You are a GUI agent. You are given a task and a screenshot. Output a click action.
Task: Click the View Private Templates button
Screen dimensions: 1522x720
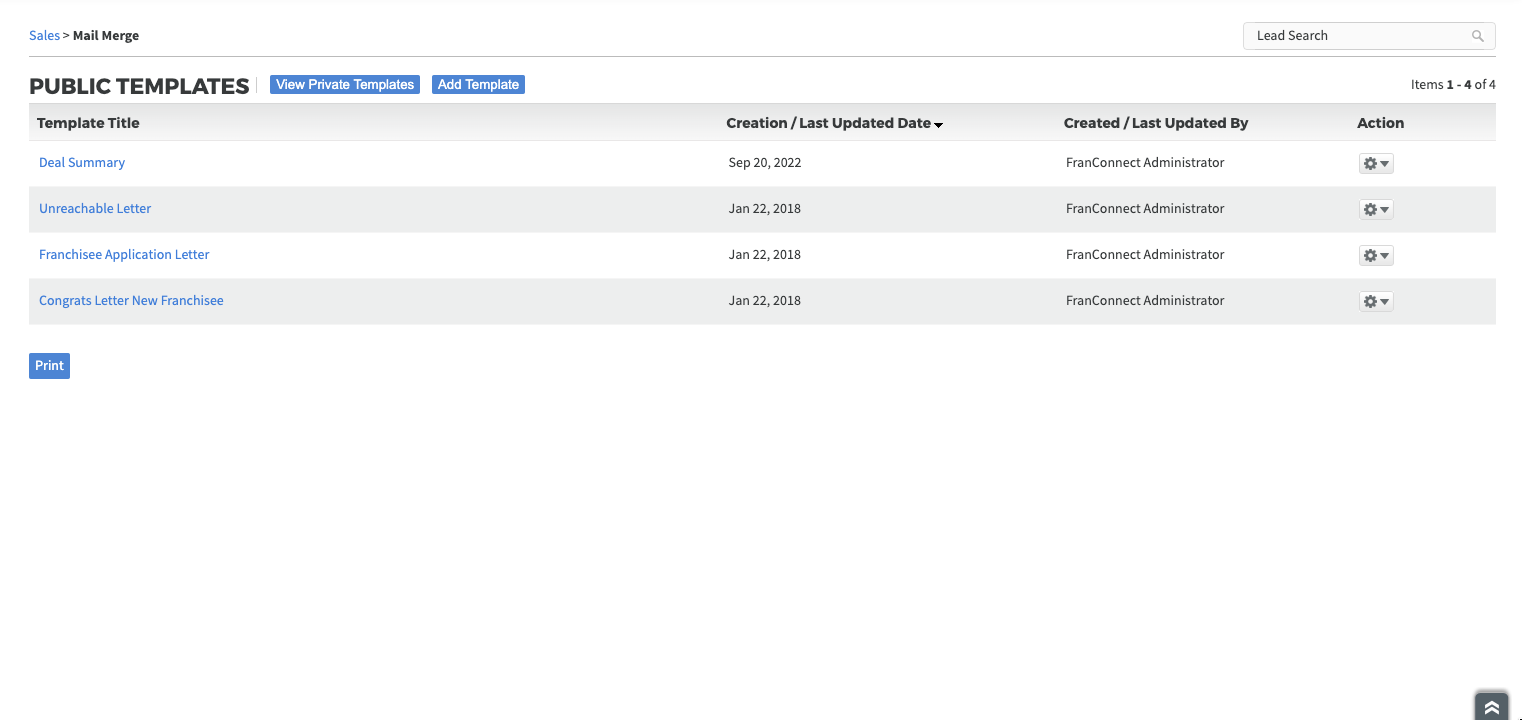click(x=345, y=85)
